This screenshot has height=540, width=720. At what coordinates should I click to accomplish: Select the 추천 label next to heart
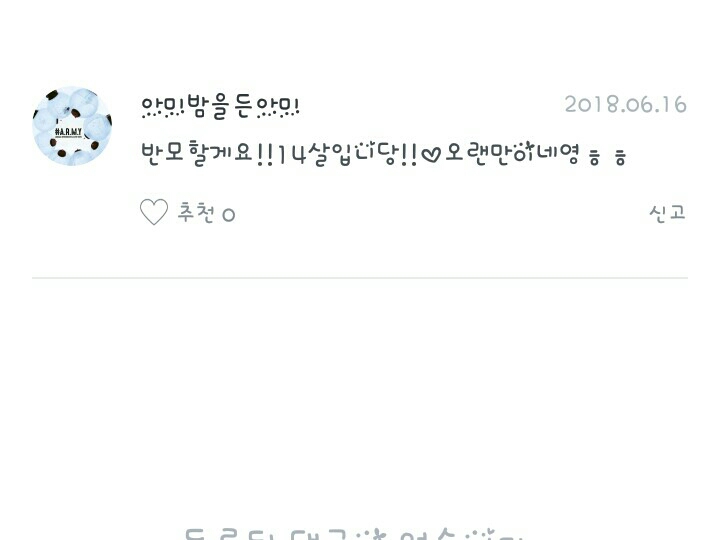(196, 213)
